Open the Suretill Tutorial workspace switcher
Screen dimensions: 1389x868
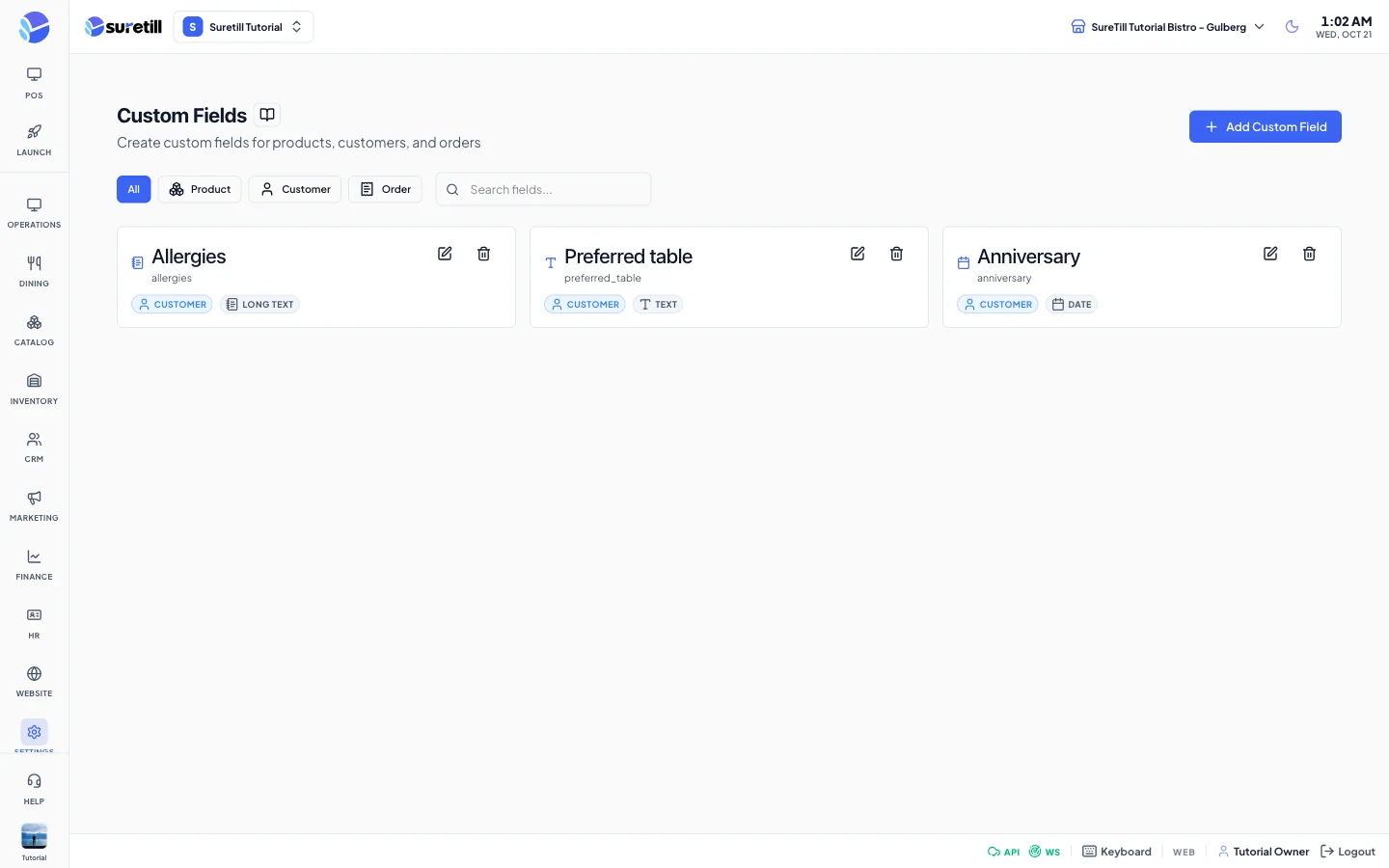click(243, 27)
